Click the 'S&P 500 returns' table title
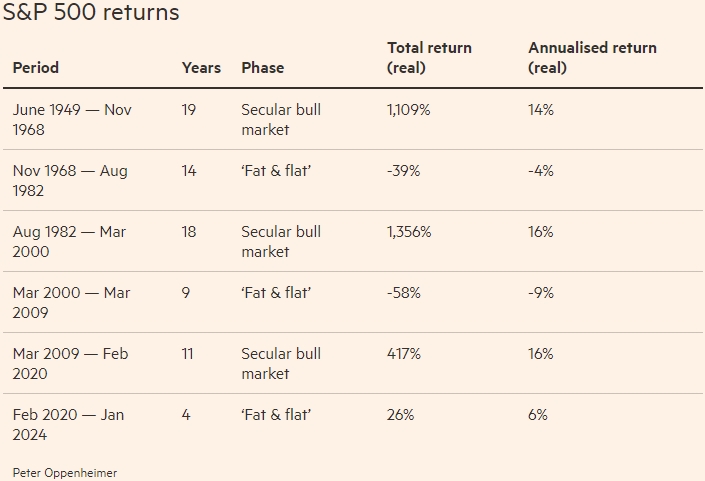 point(91,13)
